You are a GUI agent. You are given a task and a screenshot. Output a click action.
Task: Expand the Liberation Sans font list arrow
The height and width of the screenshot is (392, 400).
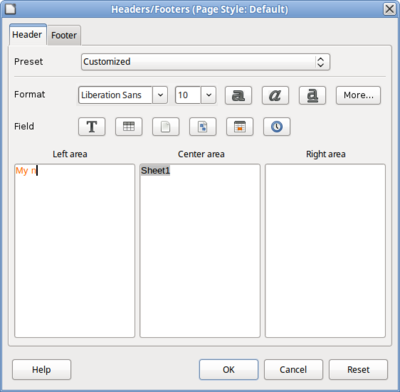click(x=160, y=95)
